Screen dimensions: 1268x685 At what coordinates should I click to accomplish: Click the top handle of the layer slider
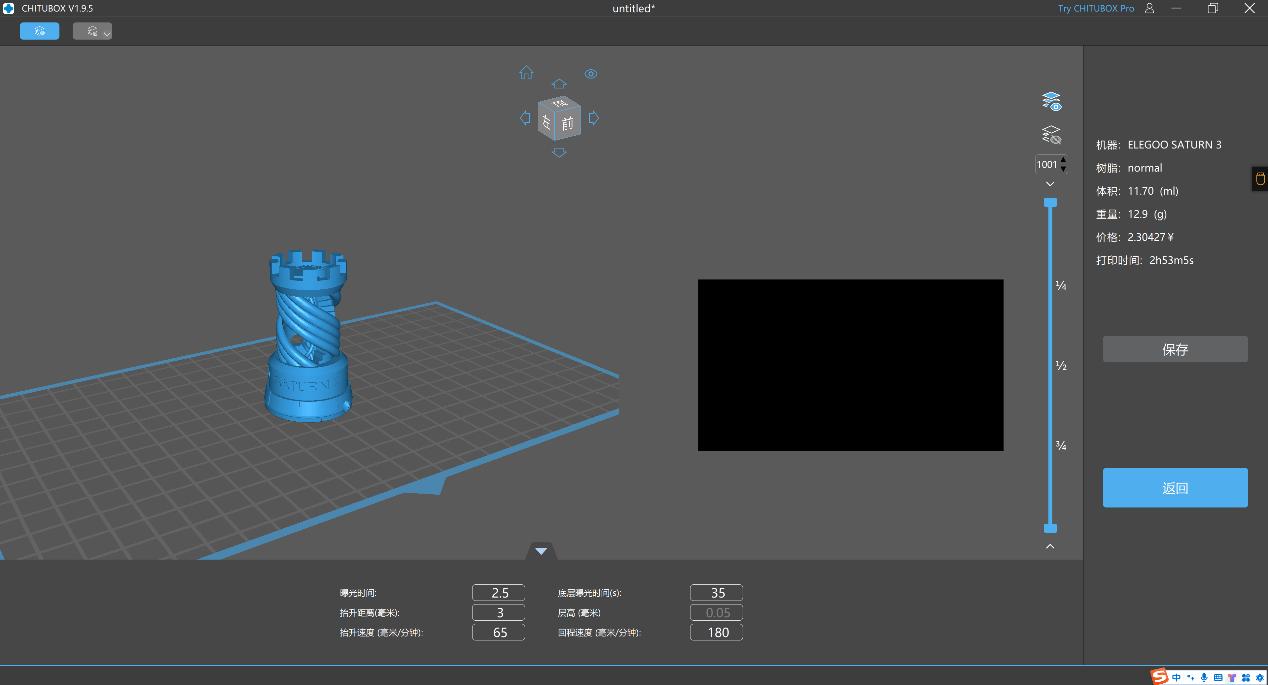coord(1050,203)
